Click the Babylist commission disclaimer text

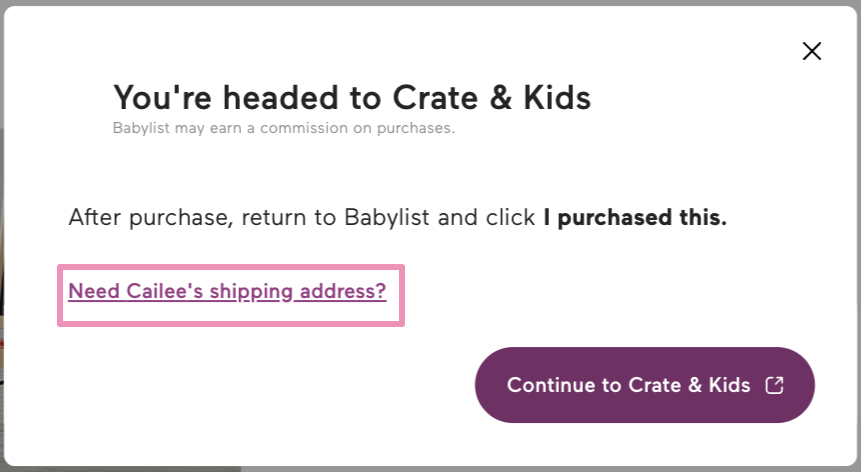click(x=283, y=128)
